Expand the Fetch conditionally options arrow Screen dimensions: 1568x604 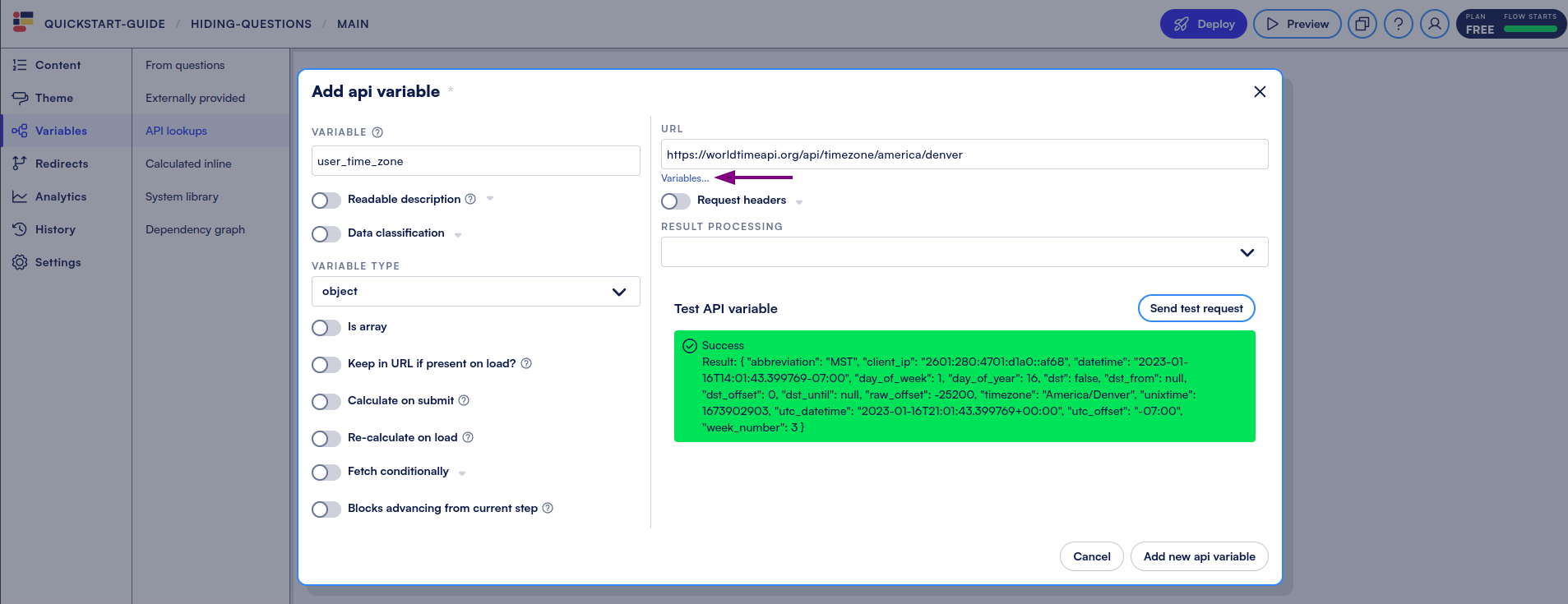(462, 473)
